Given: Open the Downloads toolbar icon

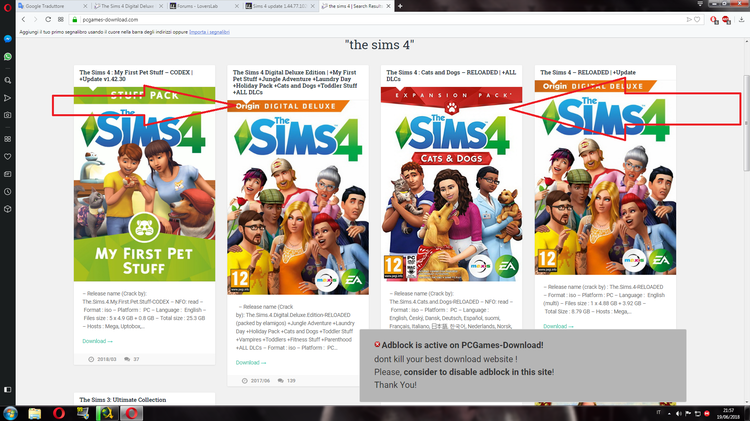Looking at the screenshot, I should point(741,20).
